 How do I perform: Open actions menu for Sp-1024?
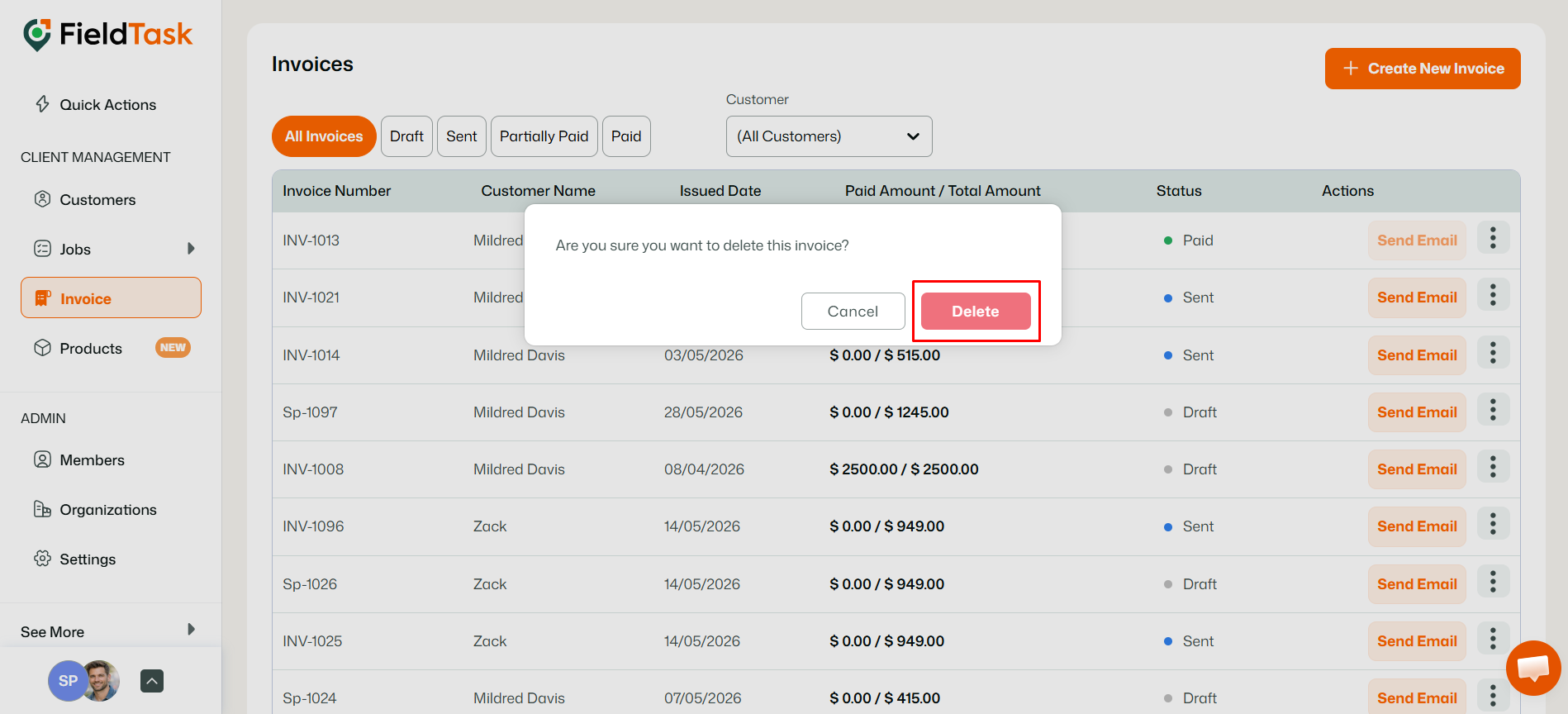tap(1493, 696)
